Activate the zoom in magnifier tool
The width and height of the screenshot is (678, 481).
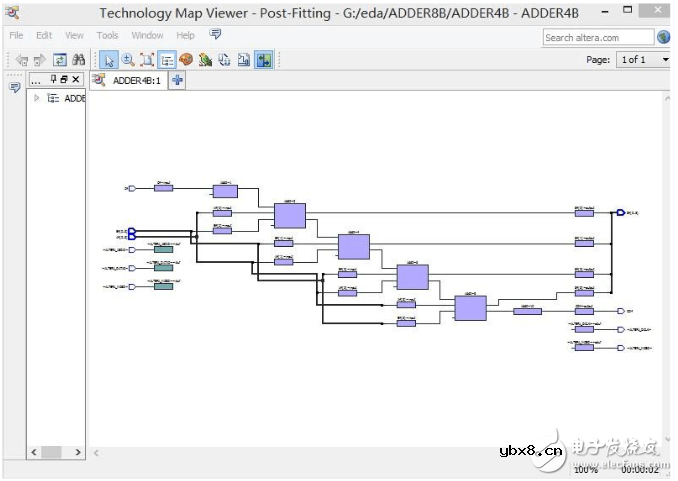click(128, 60)
